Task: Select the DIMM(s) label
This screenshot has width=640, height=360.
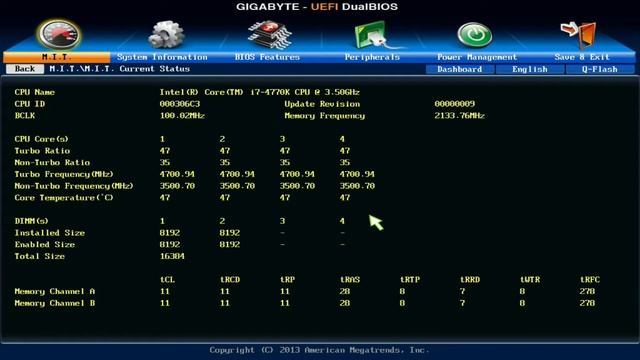Action: point(31,221)
